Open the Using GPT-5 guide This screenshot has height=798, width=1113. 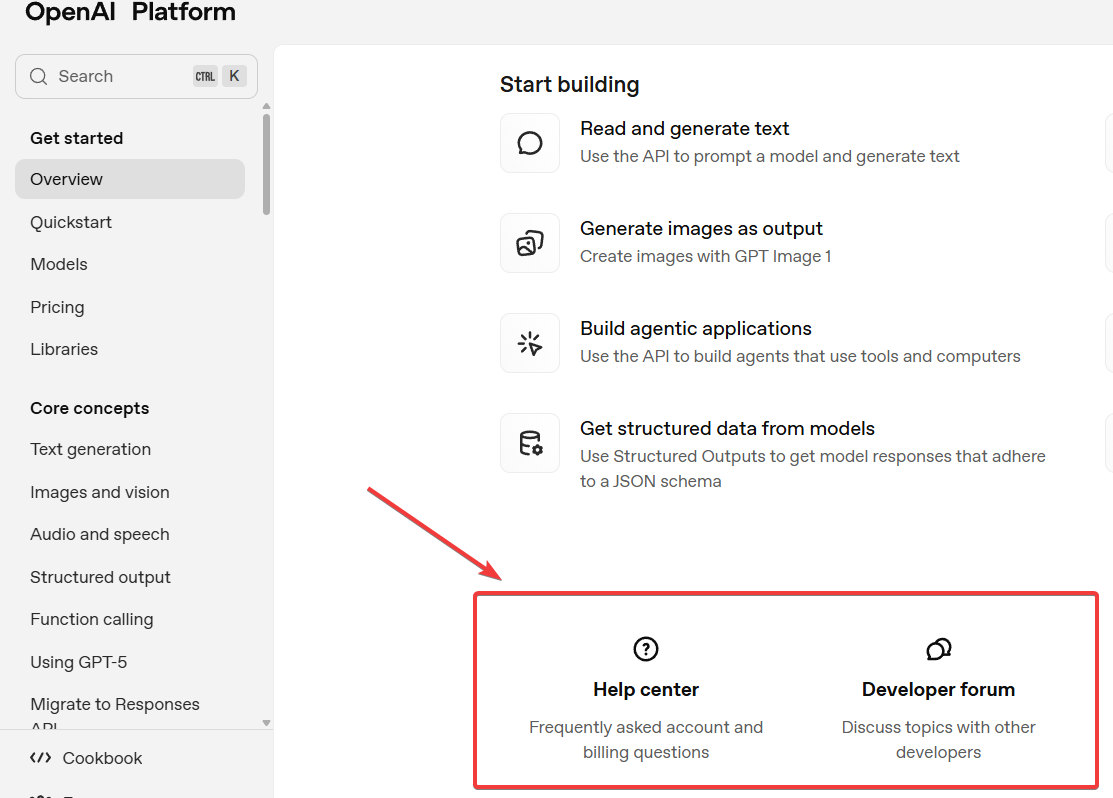point(79,662)
